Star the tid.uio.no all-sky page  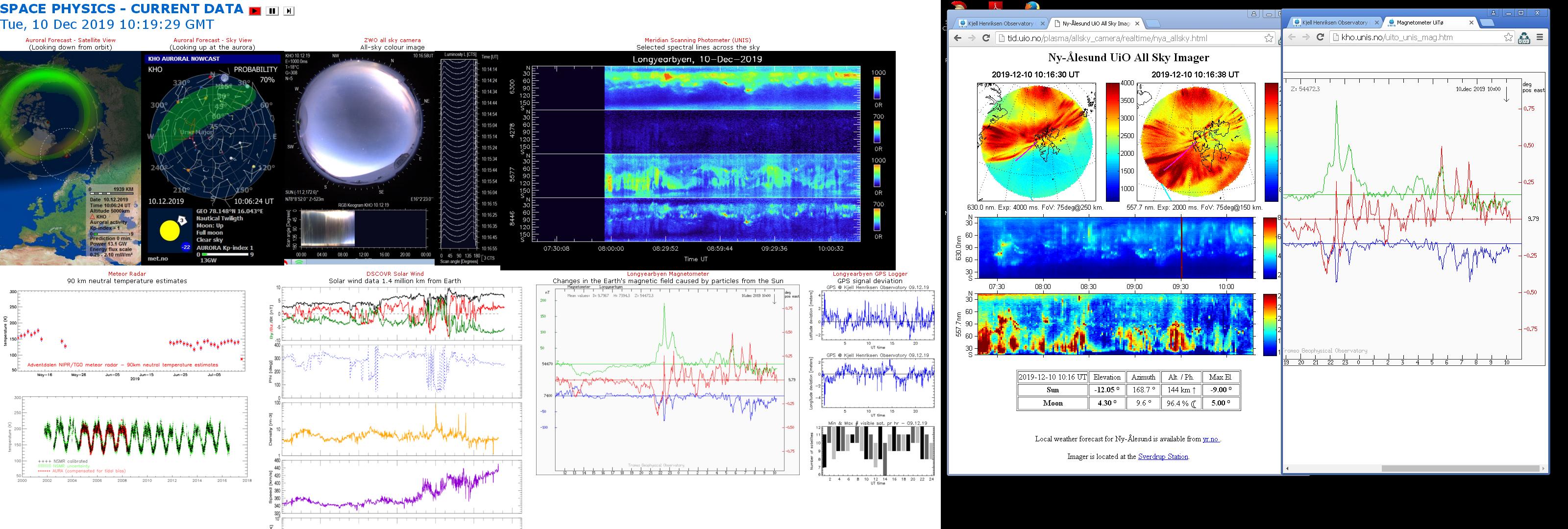1269,38
